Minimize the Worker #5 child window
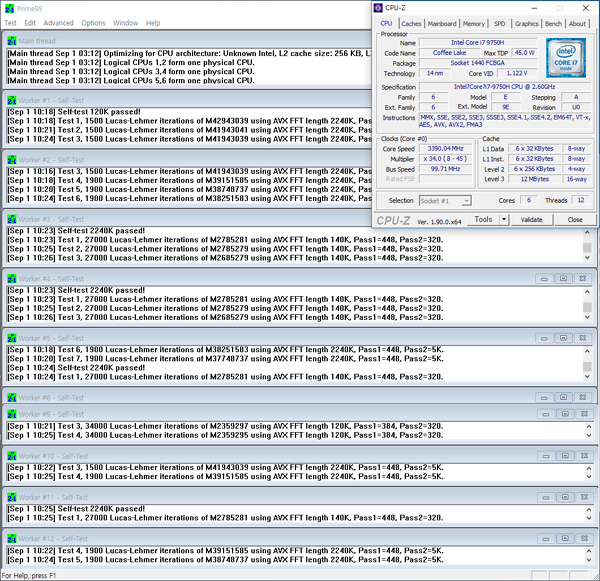The width and height of the screenshot is (600, 581). pos(544,338)
